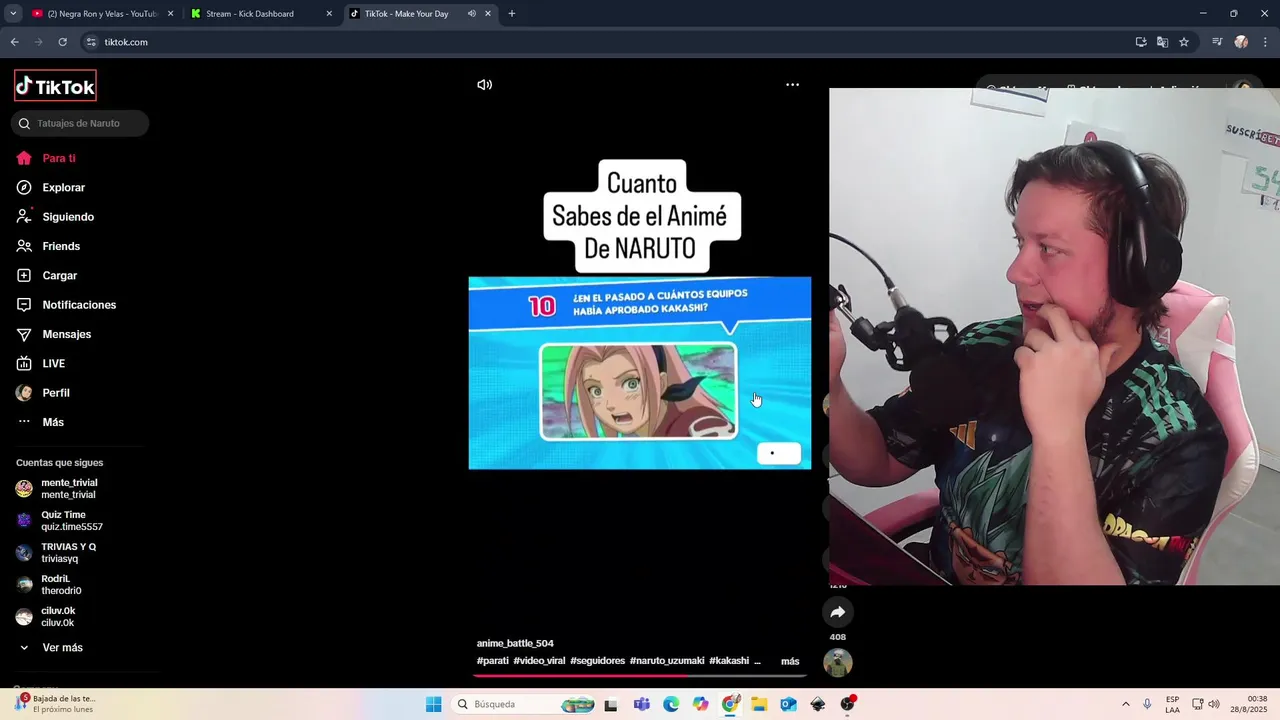This screenshot has width=1280, height=720.
Task: Click the #kakashi hashtag
Action: point(729,661)
